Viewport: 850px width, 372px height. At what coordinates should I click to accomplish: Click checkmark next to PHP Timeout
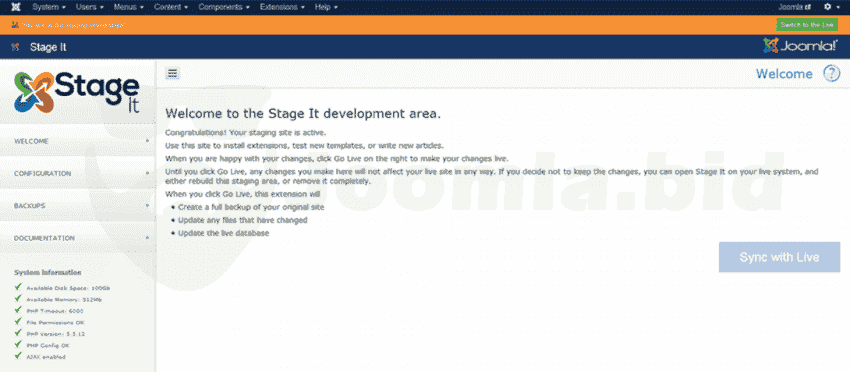point(18,310)
